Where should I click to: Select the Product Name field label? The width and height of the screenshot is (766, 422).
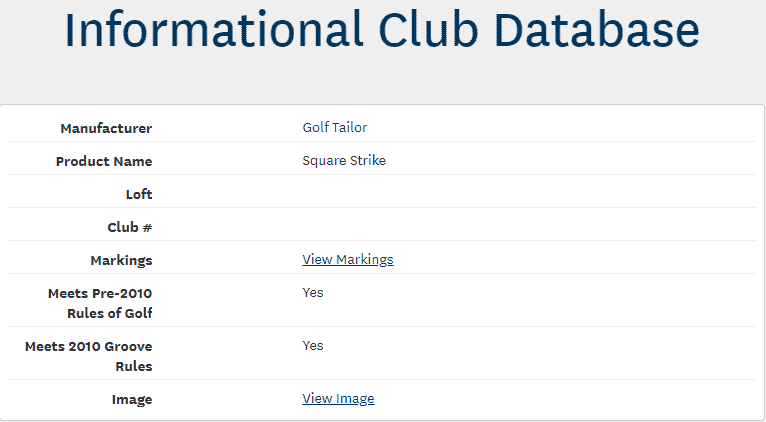(104, 161)
